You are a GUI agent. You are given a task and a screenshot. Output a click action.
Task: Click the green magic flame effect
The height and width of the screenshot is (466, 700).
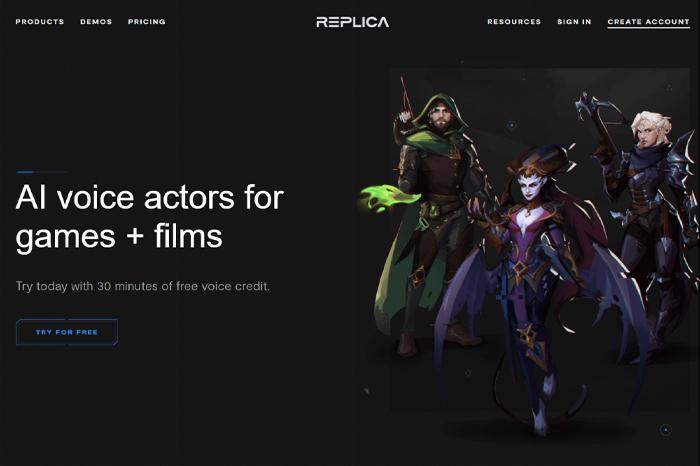point(386,198)
